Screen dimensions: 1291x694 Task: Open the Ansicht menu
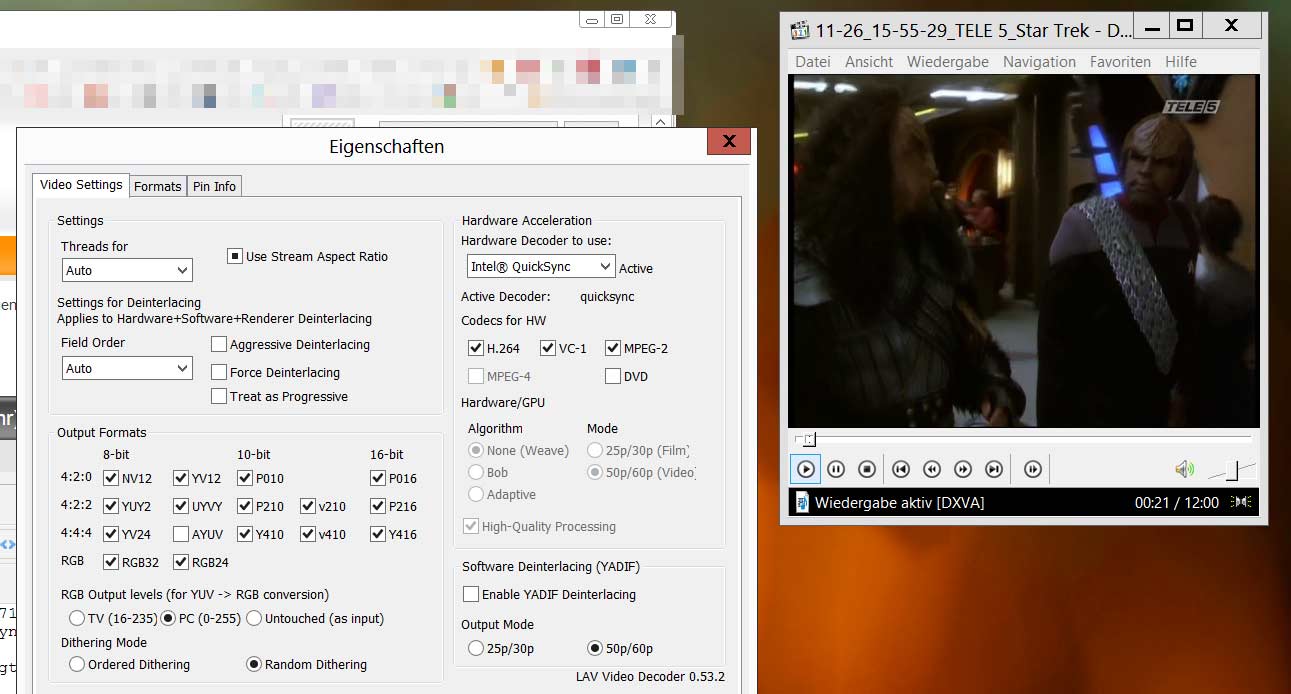coord(869,61)
